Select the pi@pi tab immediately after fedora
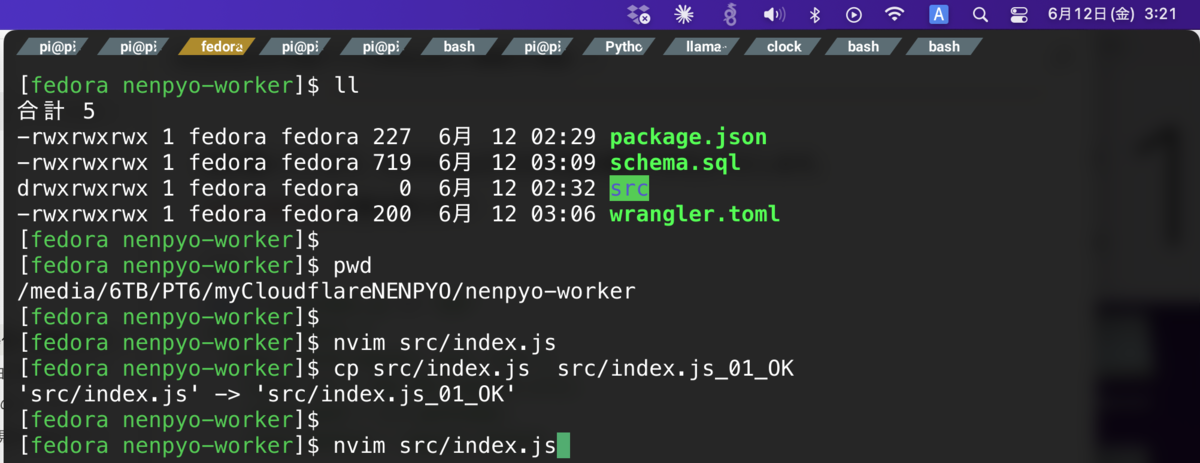The width and height of the screenshot is (1200, 463). [300, 46]
